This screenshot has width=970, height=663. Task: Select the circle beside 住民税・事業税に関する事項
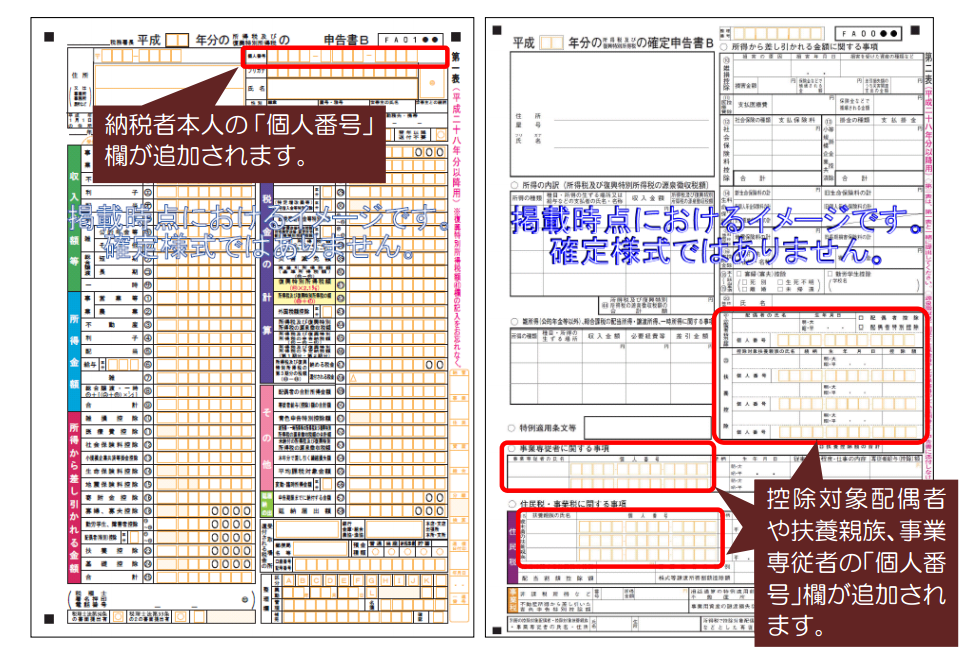(512, 504)
